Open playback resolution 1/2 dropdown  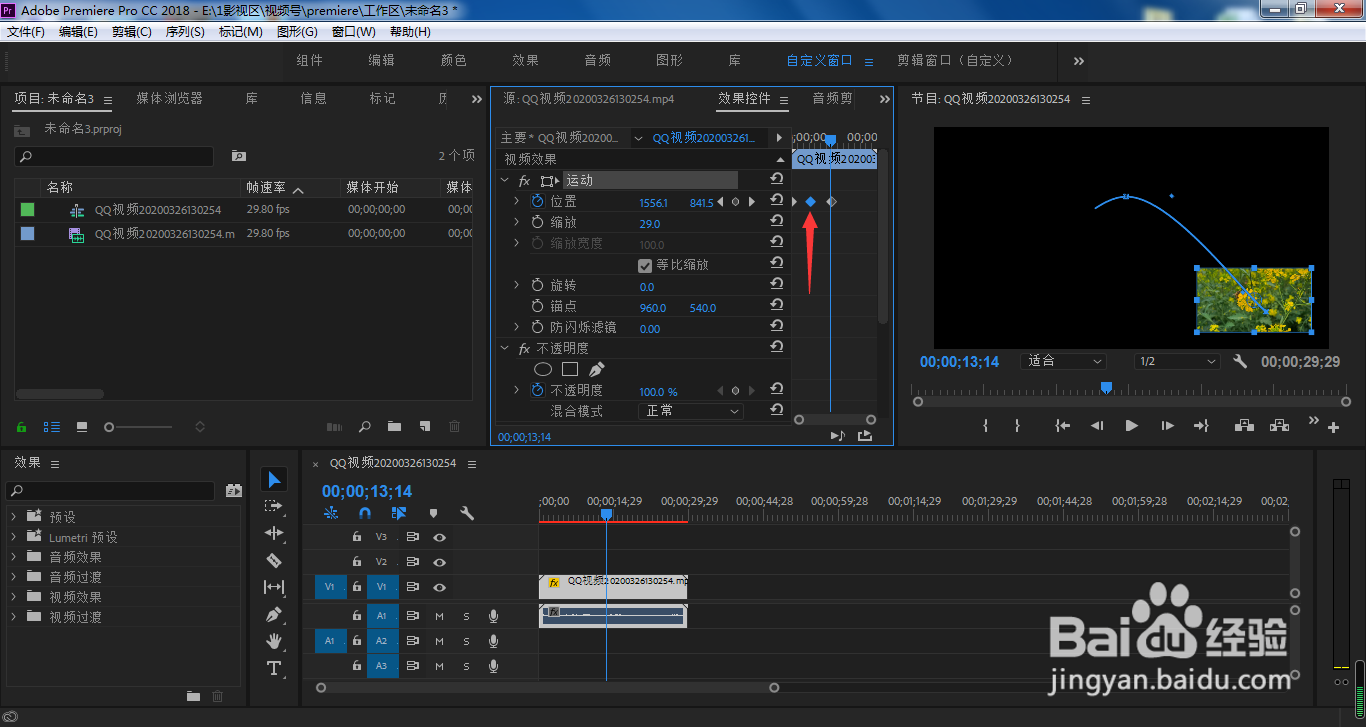[1177, 362]
